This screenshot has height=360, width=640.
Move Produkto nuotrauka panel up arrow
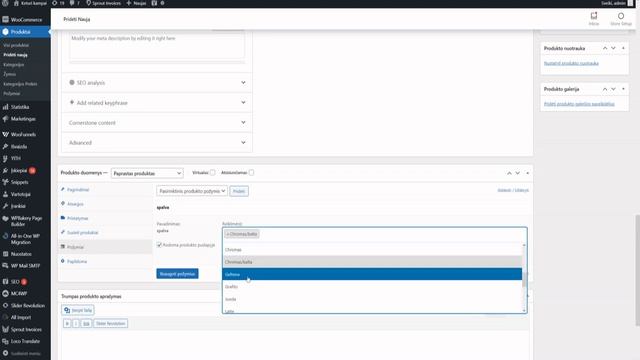point(605,48)
